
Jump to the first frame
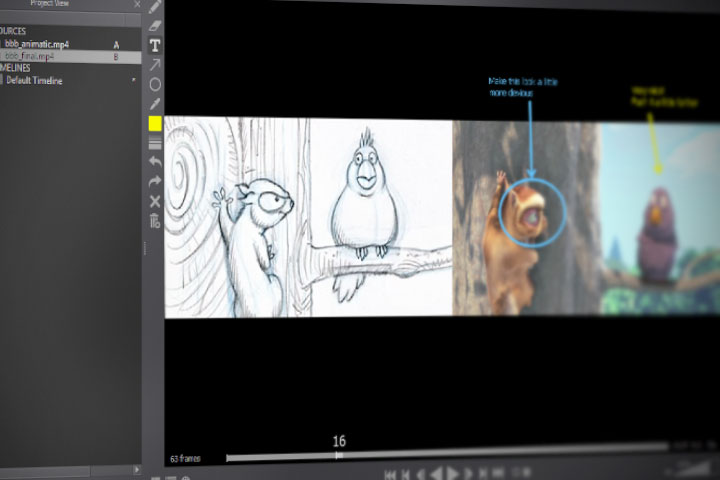390,474
